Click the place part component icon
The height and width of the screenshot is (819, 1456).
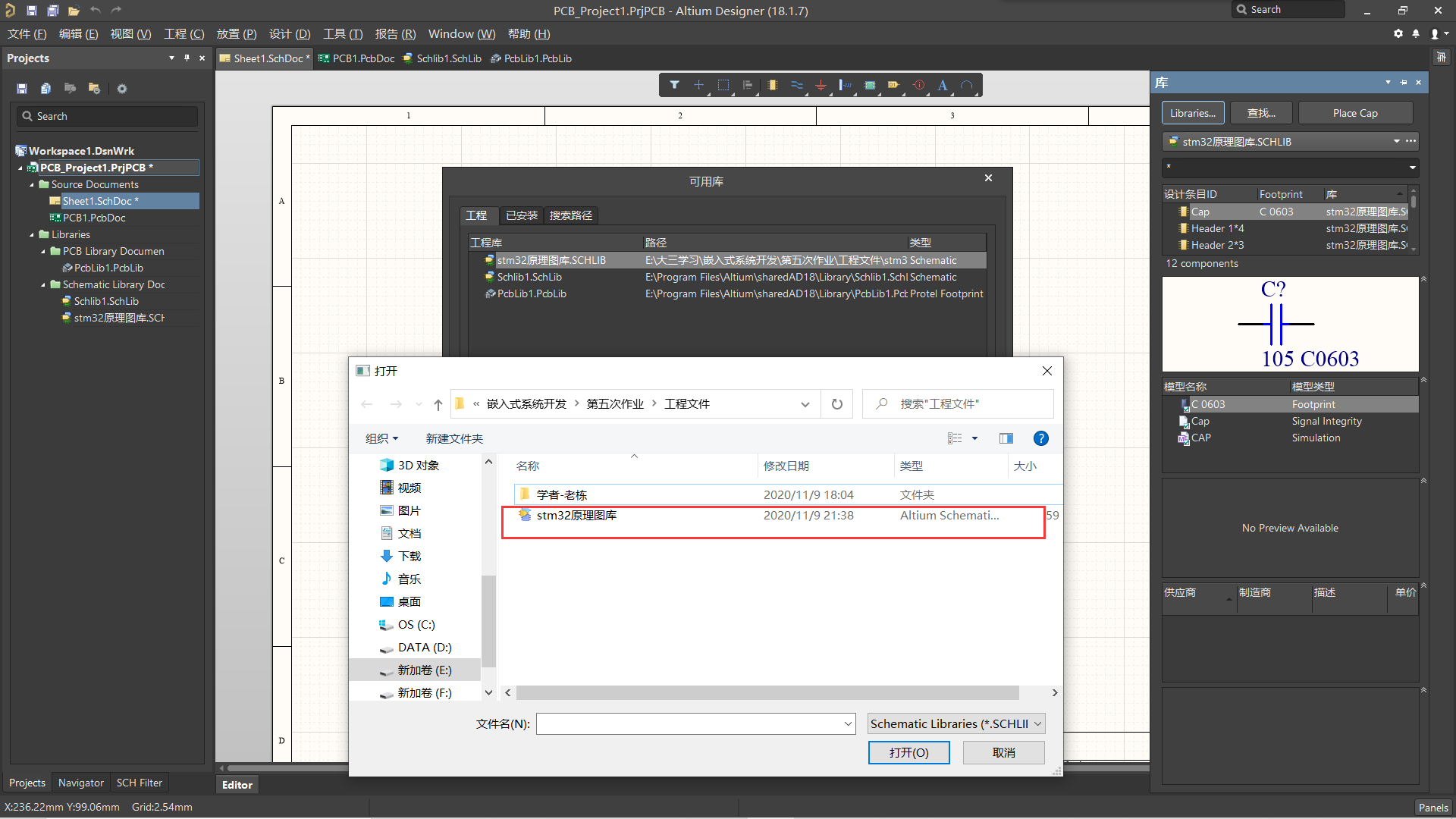(772, 85)
